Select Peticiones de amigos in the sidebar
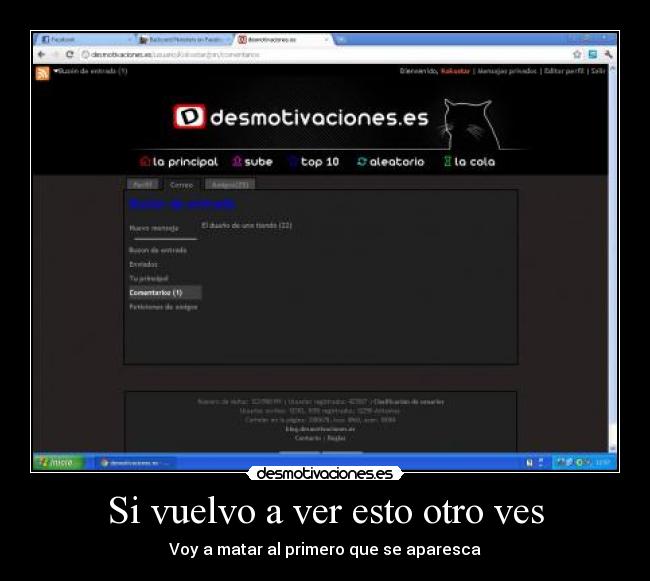The image size is (650, 581). click(163, 307)
